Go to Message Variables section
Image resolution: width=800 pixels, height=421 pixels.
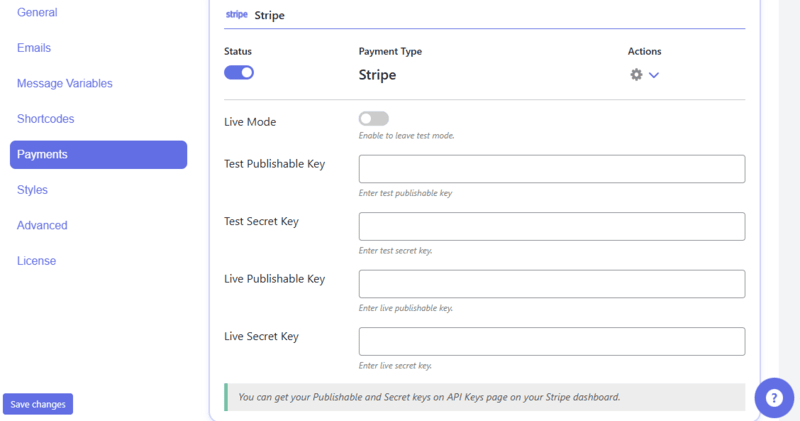[x=64, y=83]
